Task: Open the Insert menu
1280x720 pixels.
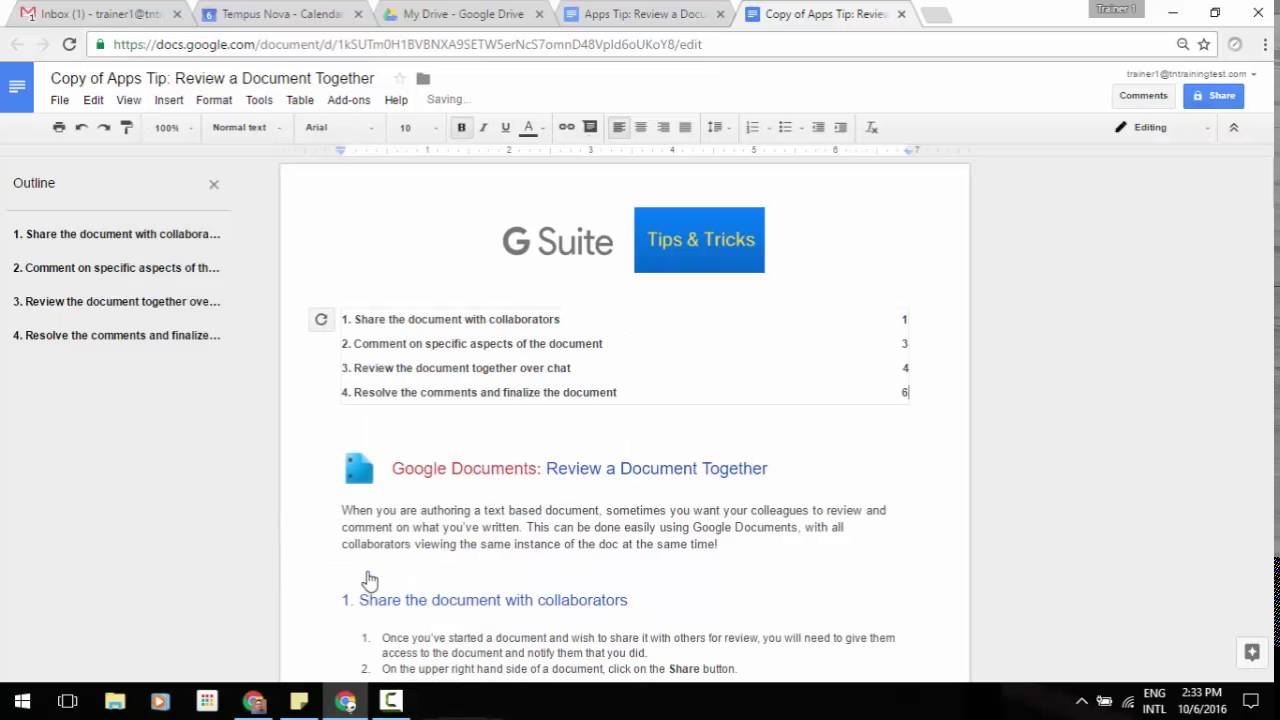Action: (169, 100)
